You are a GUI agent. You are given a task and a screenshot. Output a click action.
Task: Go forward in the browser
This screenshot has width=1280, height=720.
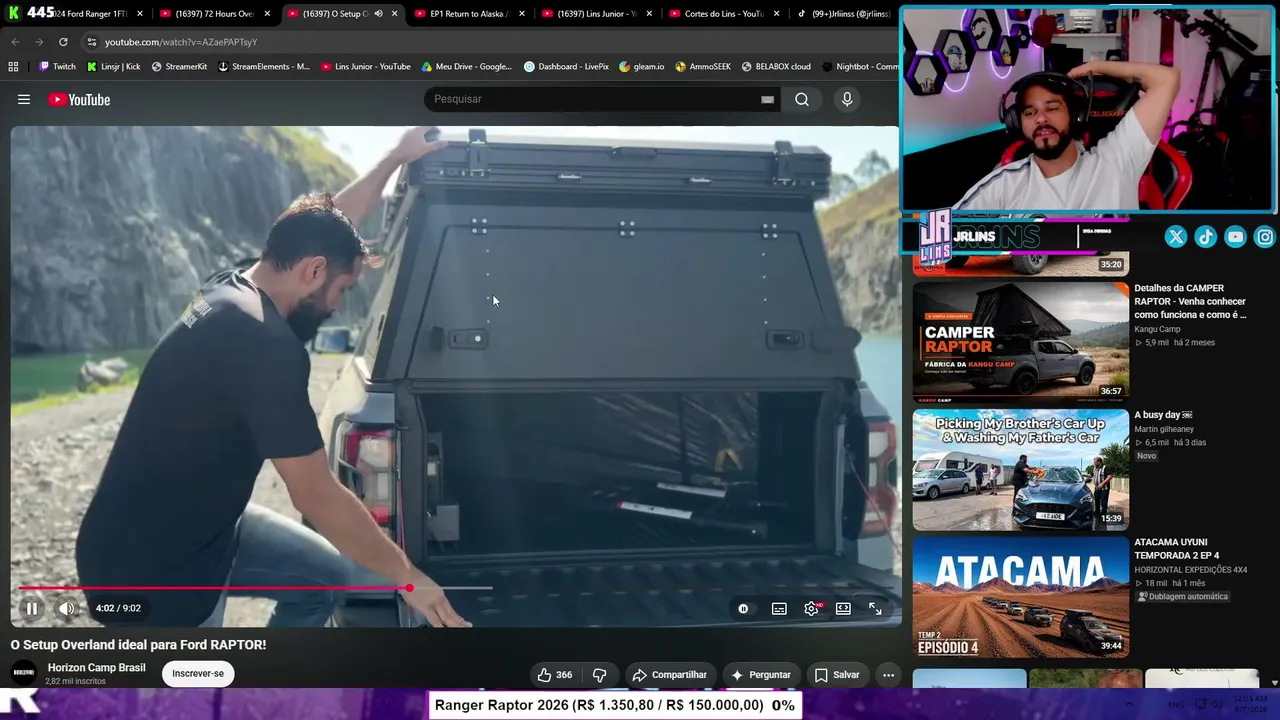(39, 42)
